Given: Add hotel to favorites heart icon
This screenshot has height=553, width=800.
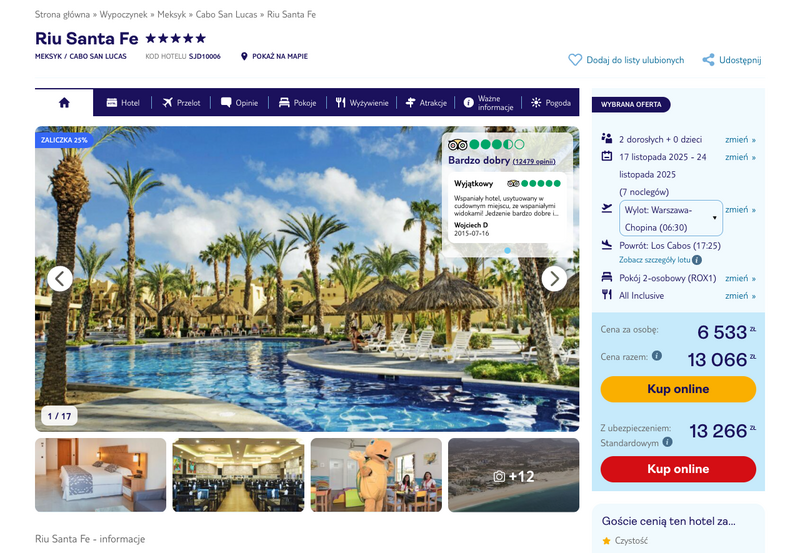Looking at the screenshot, I should (x=575, y=60).
